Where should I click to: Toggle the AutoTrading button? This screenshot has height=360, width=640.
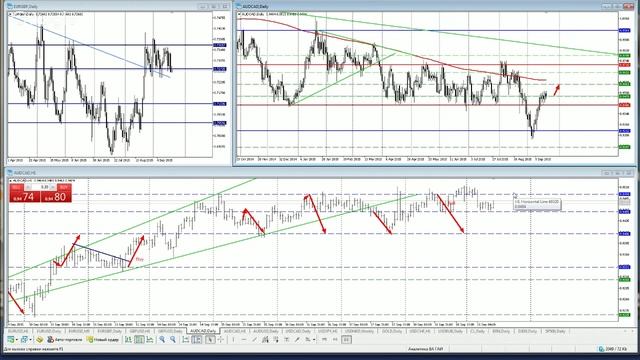64,340
